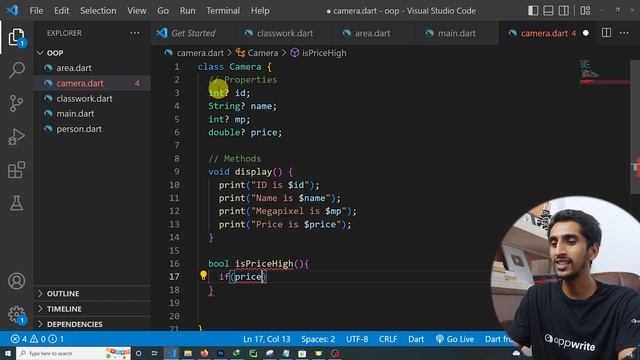Open Windows Start menu
The height and width of the screenshot is (360, 640).
(x=7, y=353)
